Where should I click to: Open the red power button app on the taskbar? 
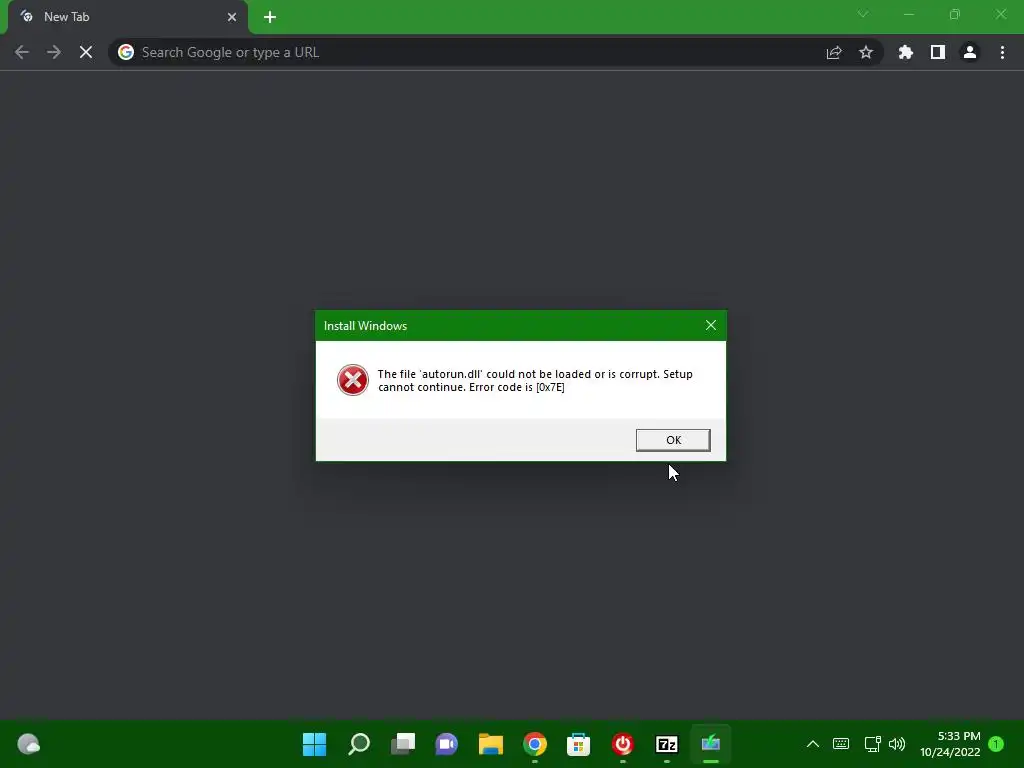(x=622, y=744)
